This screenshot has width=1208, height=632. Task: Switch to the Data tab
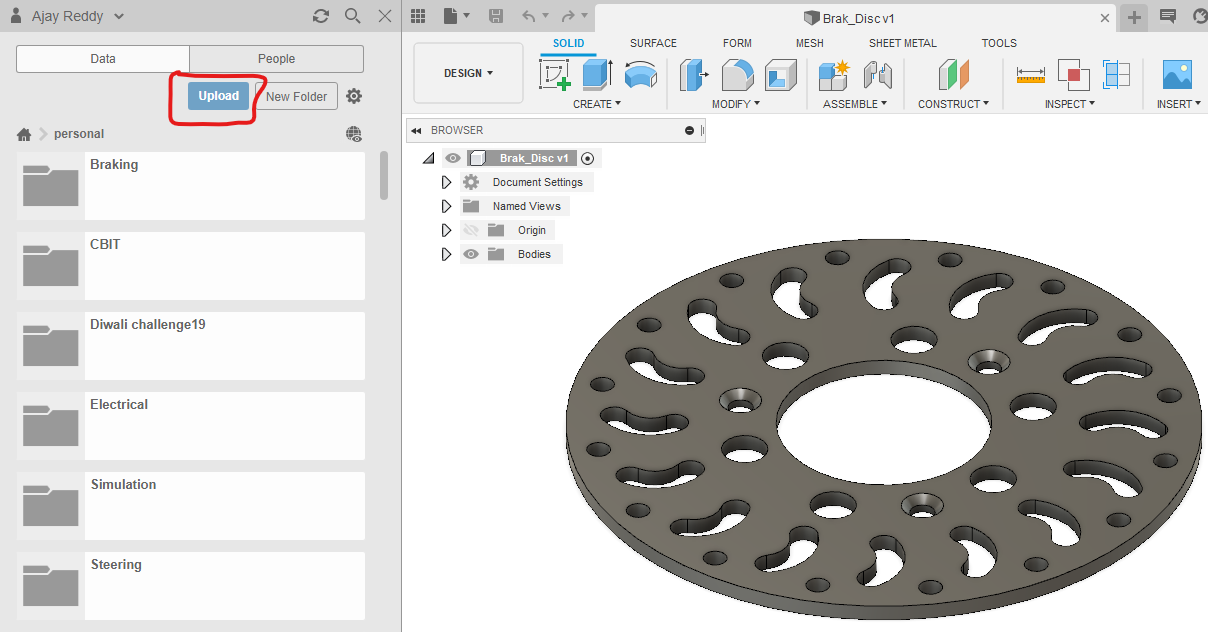click(x=103, y=58)
